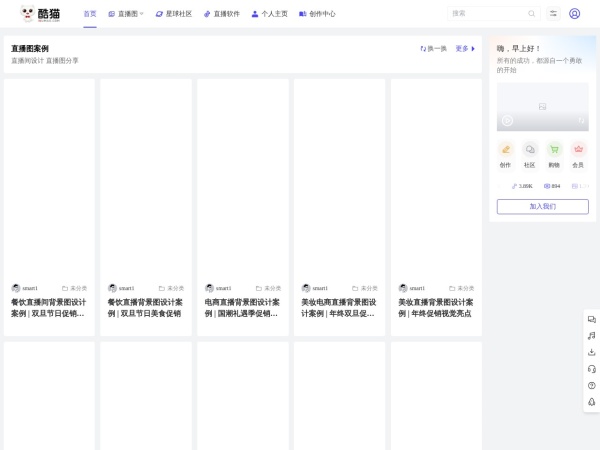
Task: Click the music note icon in floating bar
Action: 591,336
